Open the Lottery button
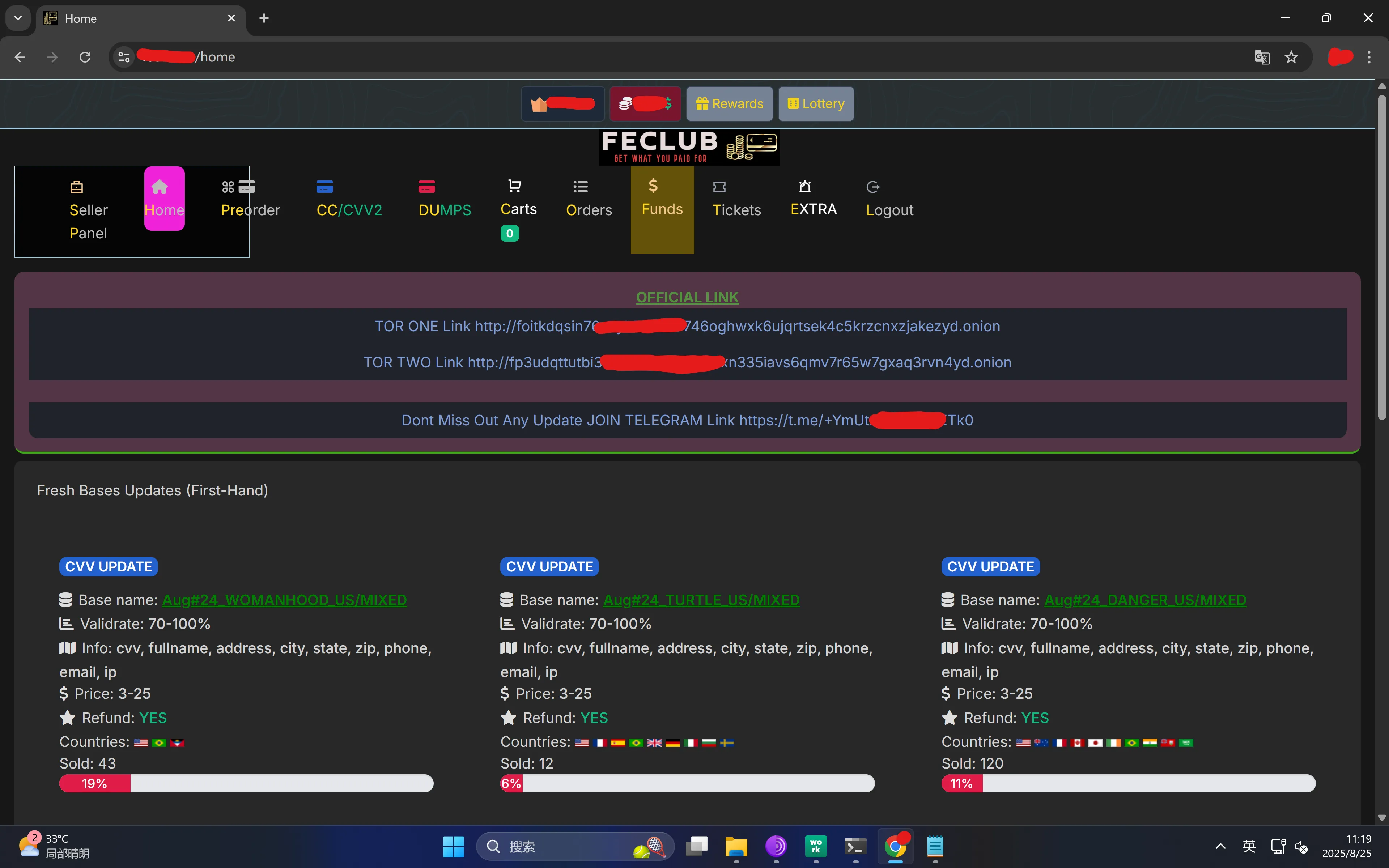Viewport: 1389px width, 868px height. pos(816,104)
